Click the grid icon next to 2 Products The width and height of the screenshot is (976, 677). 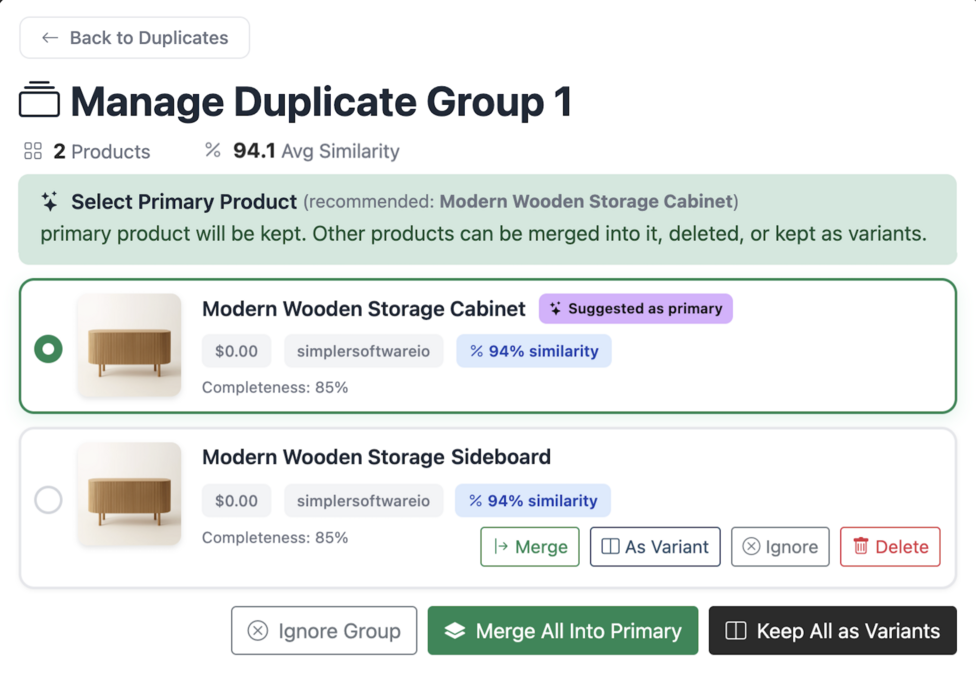coord(31,151)
